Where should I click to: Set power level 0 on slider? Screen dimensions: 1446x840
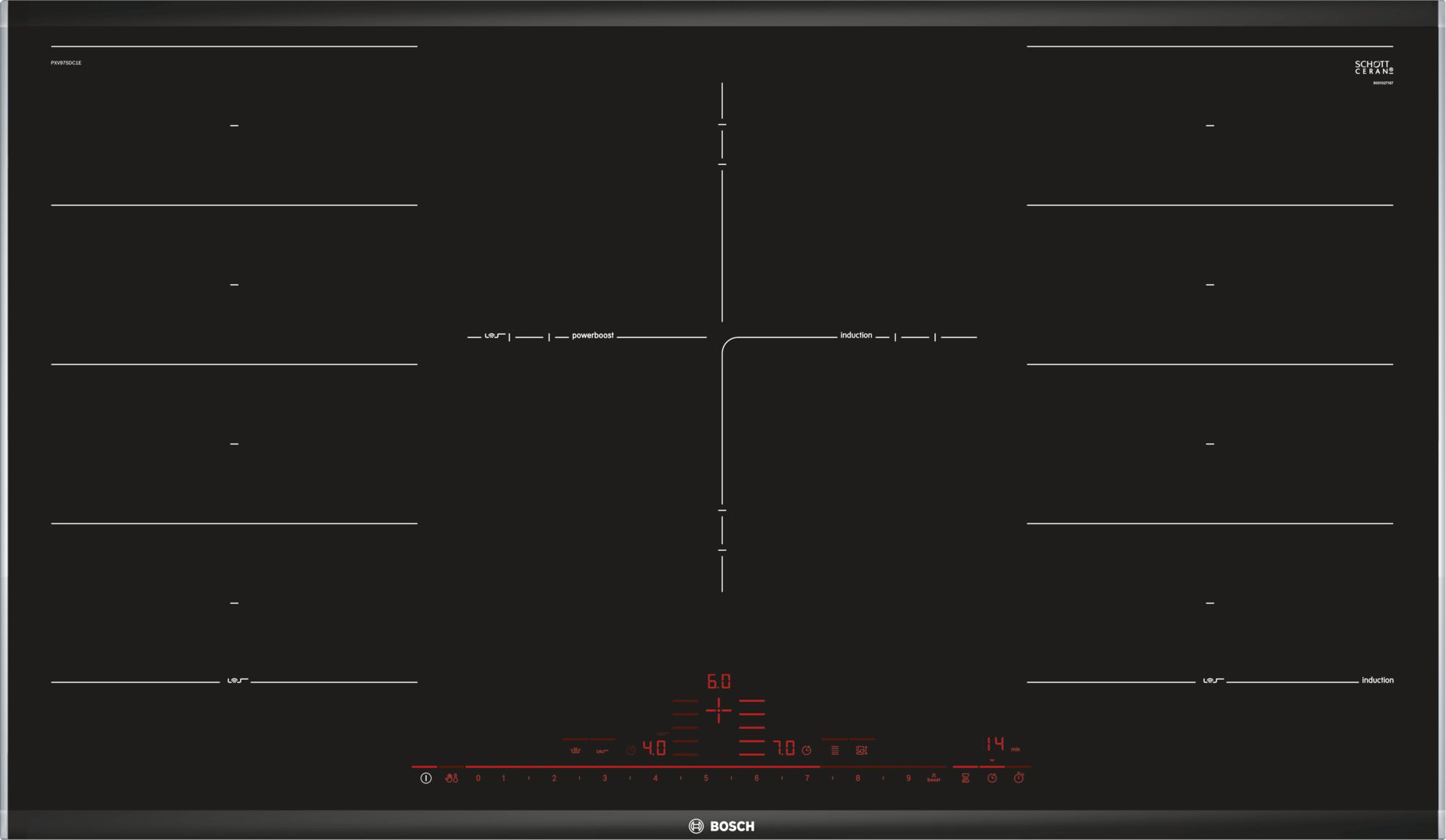478,779
